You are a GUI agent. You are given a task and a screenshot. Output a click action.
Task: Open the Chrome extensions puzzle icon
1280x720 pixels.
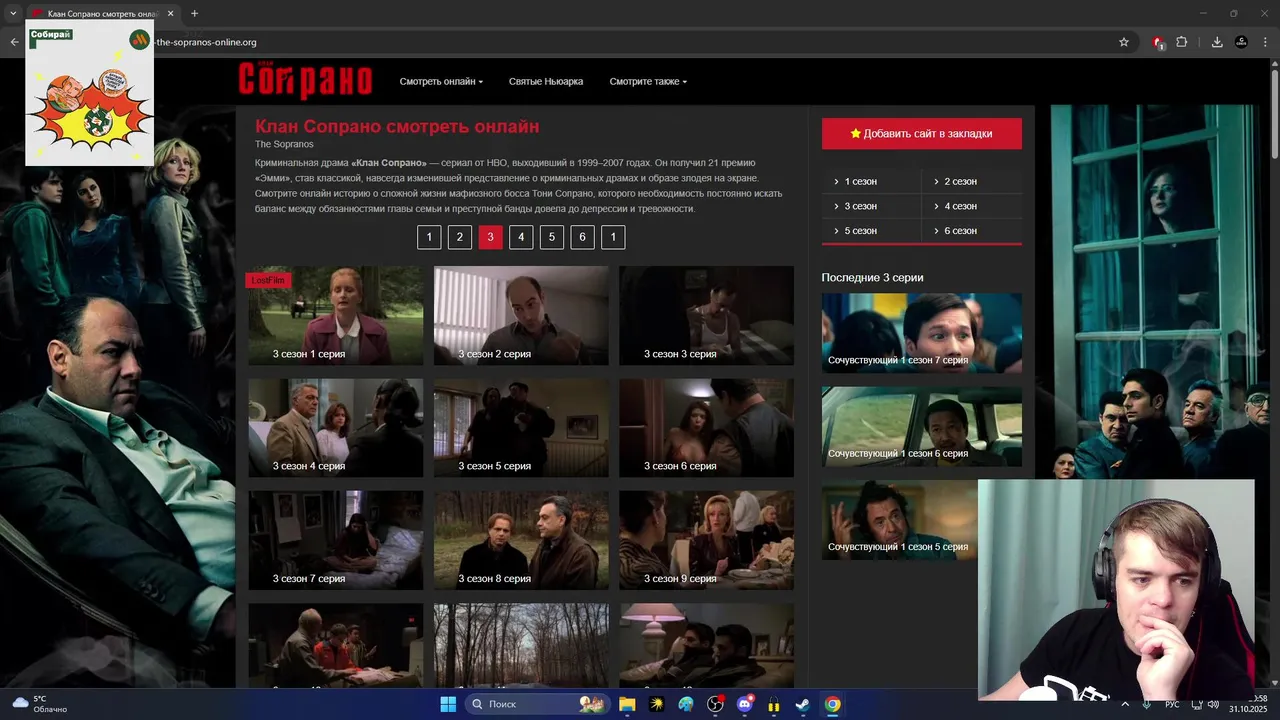1181,42
